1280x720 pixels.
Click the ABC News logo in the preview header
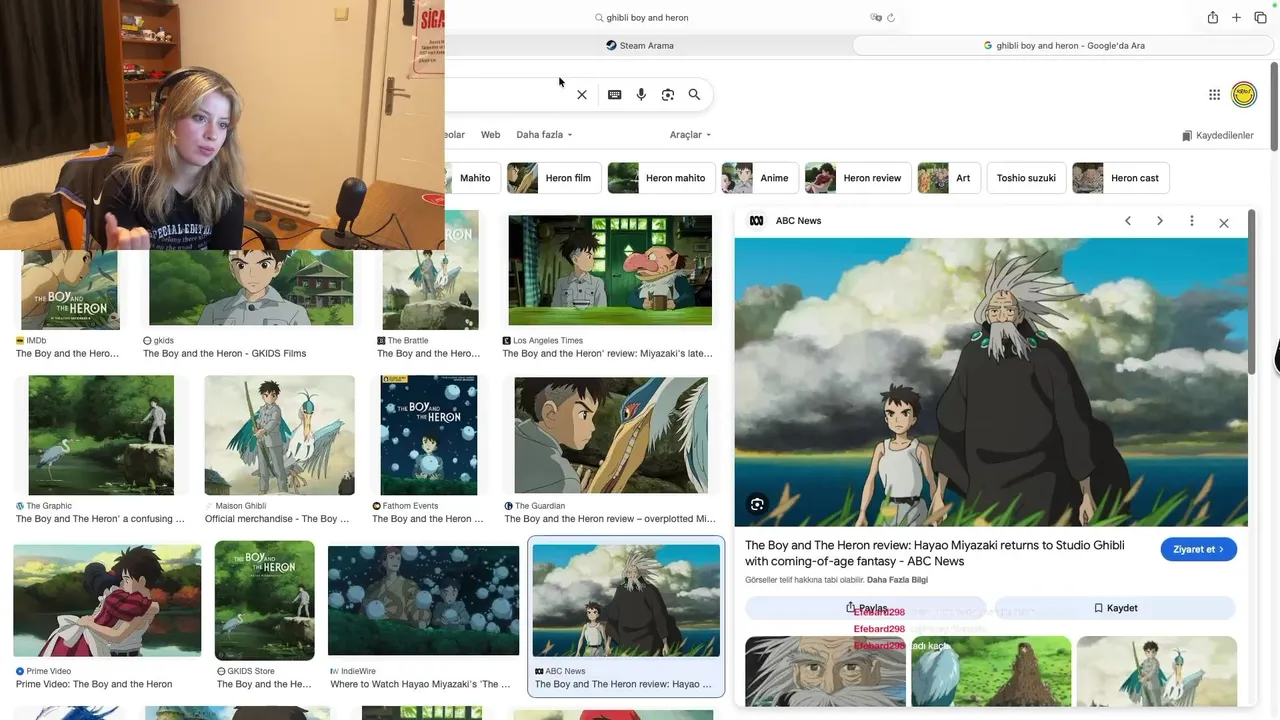click(757, 221)
